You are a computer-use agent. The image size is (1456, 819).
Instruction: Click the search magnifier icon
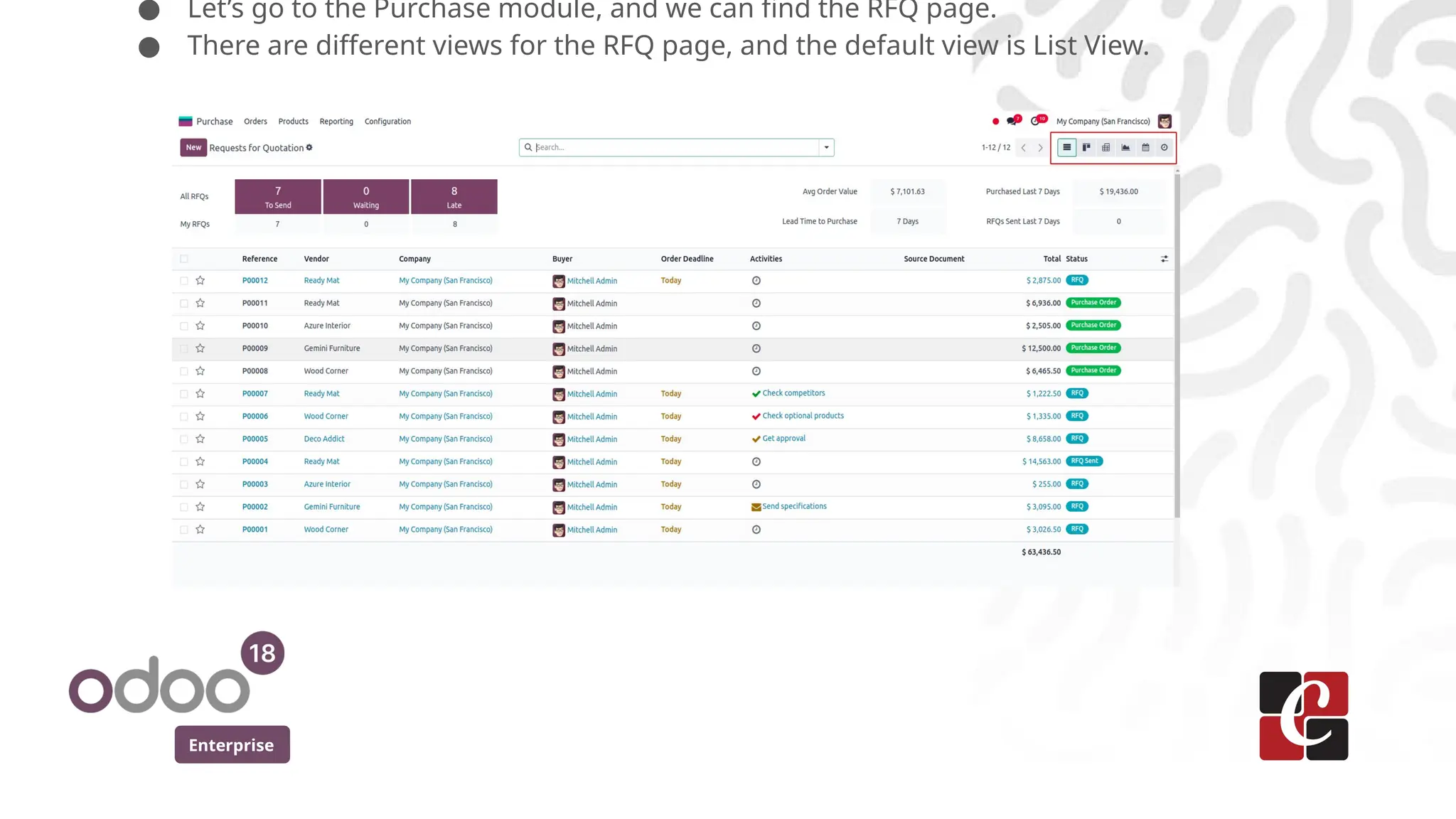pyautogui.click(x=528, y=147)
